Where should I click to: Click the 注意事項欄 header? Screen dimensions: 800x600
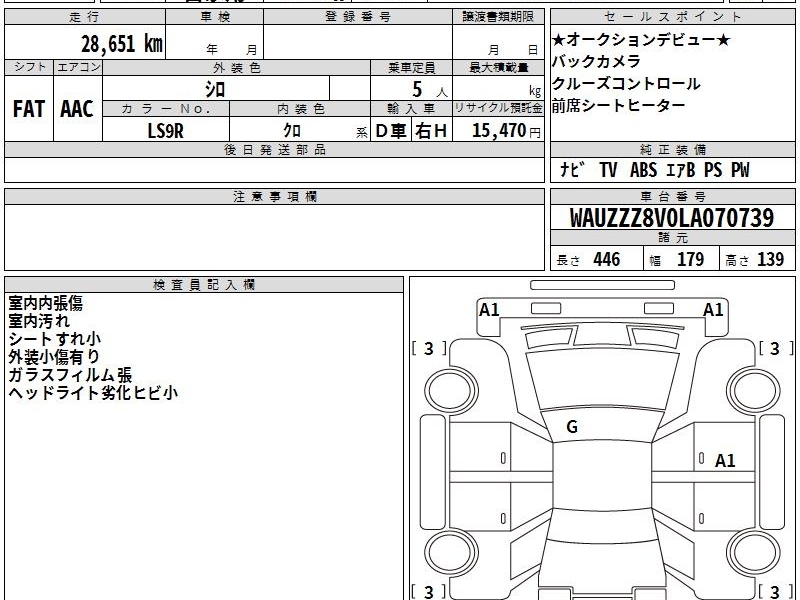[x=274, y=196]
